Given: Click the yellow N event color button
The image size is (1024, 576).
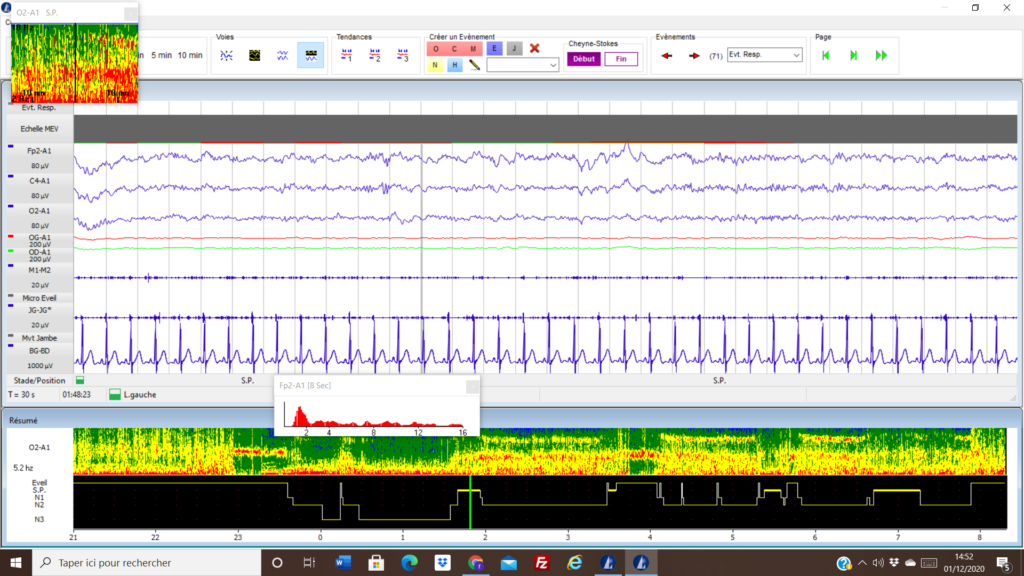Looking at the screenshot, I should point(435,65).
